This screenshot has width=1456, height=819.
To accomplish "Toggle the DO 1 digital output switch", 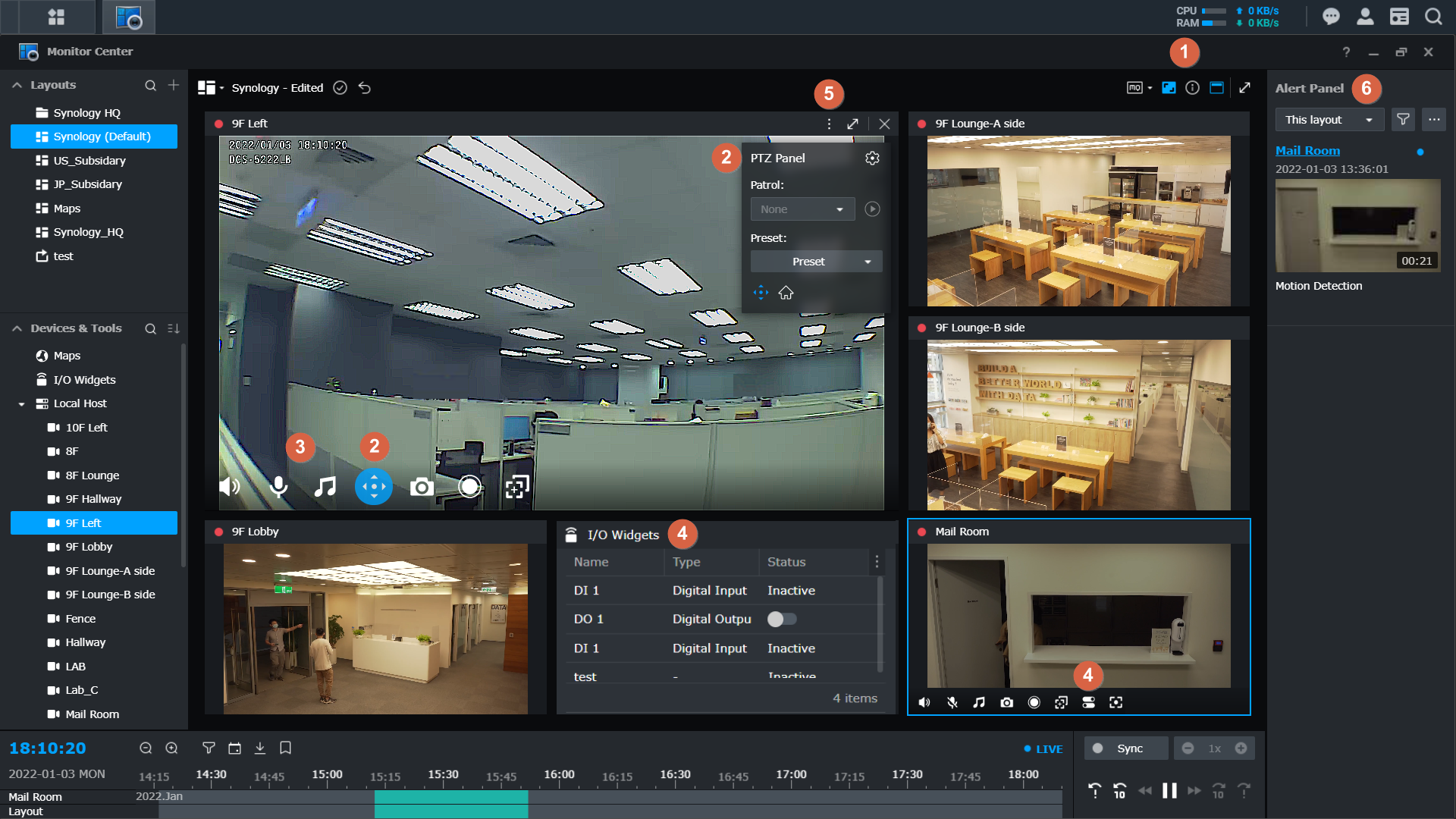I will coord(781,619).
